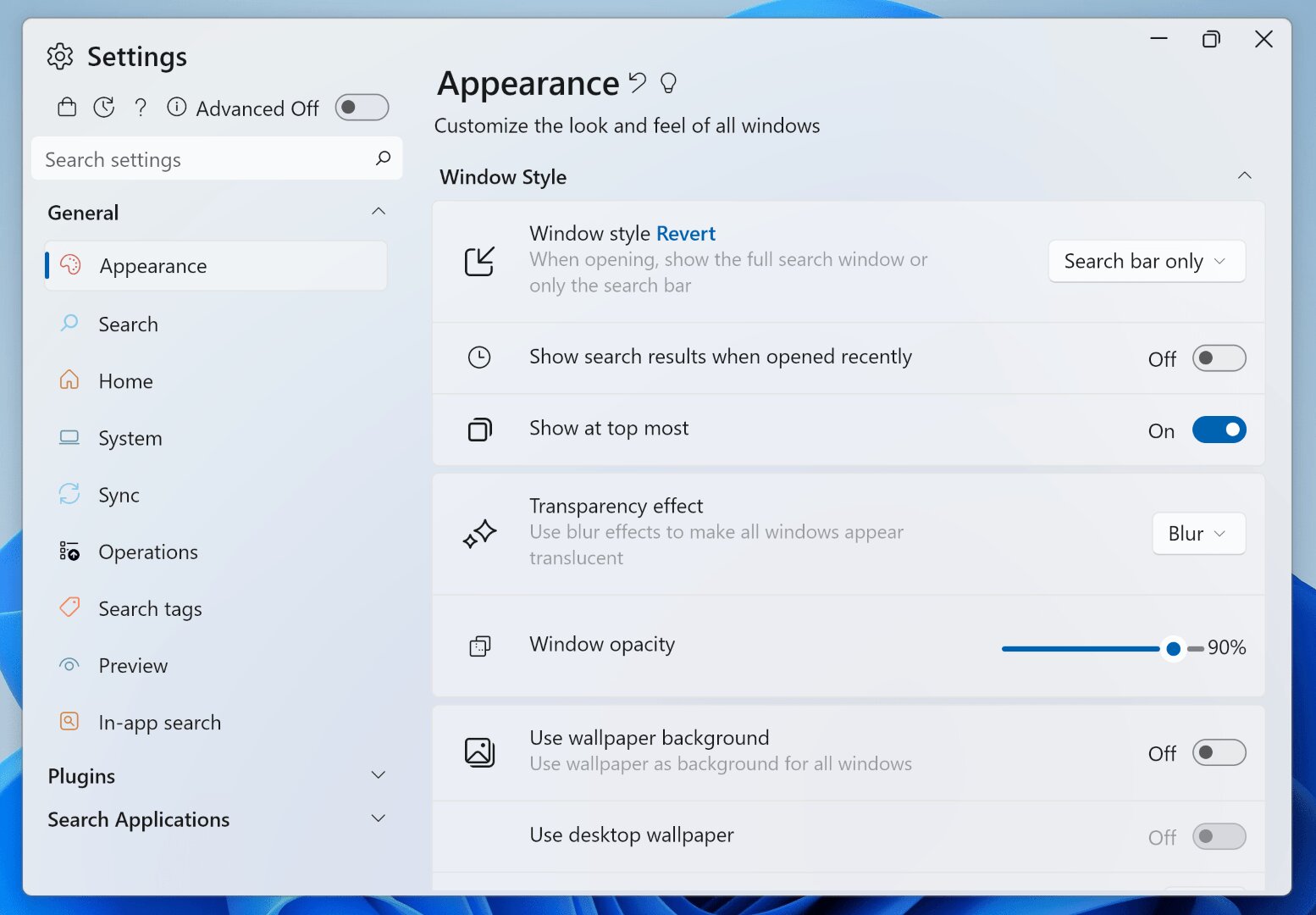
Task: Collapse the Window Style group chevron
Action: tap(1244, 175)
